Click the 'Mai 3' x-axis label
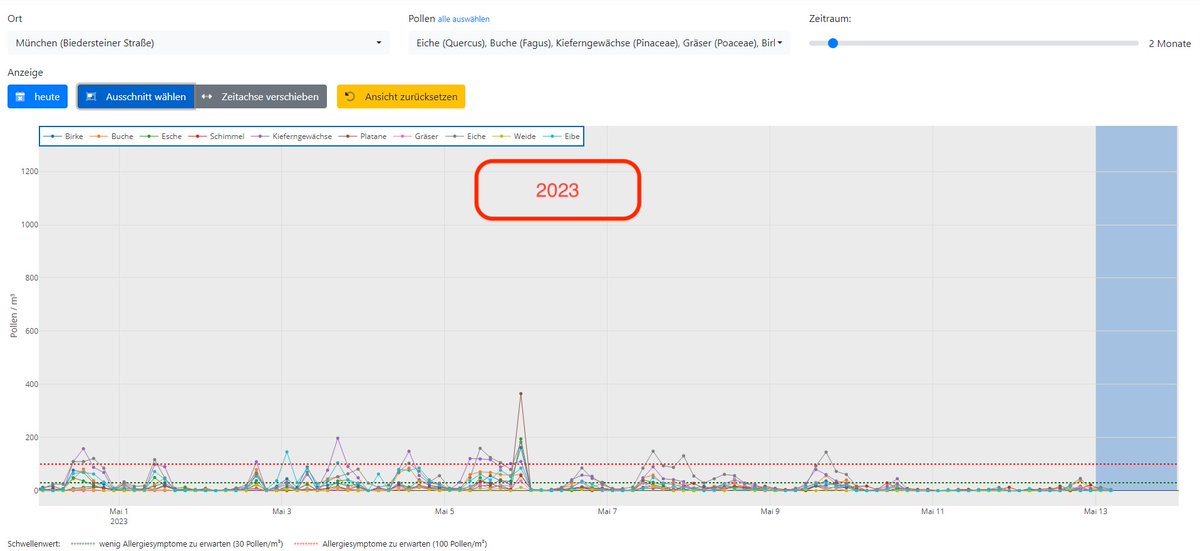 pyautogui.click(x=281, y=511)
